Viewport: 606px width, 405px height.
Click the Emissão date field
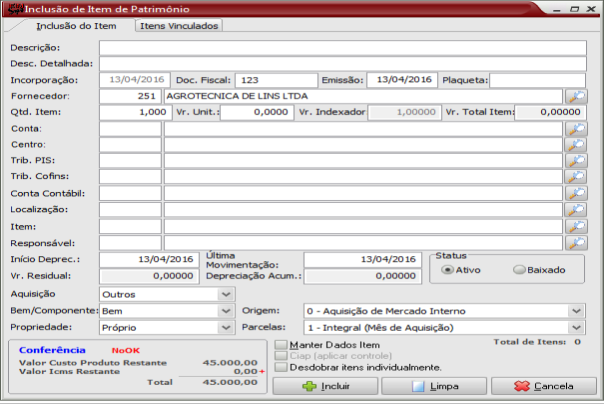[402, 80]
